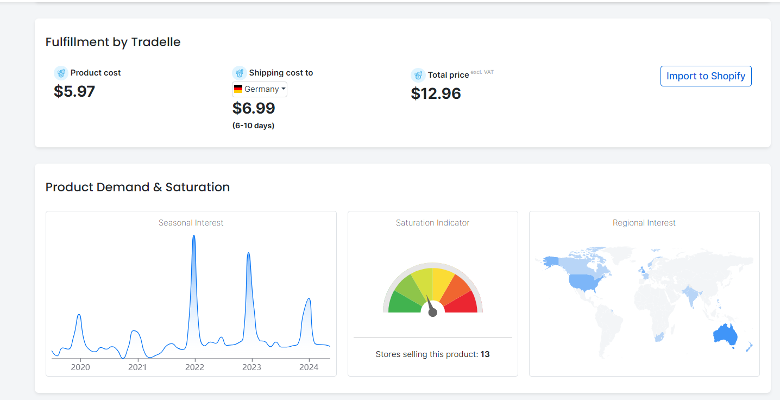
Task: Click the 2024 axis label on chart
Action: click(x=309, y=367)
